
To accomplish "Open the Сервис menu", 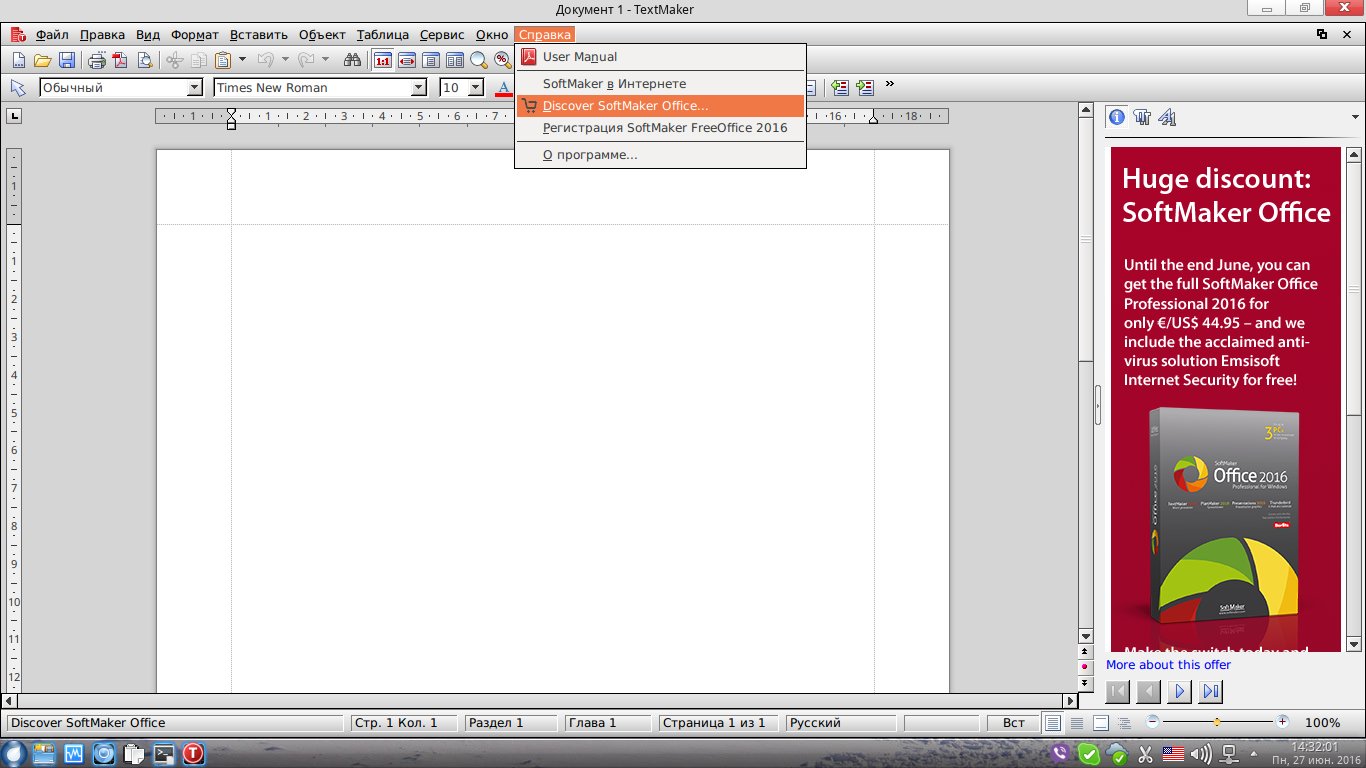I will (442, 35).
